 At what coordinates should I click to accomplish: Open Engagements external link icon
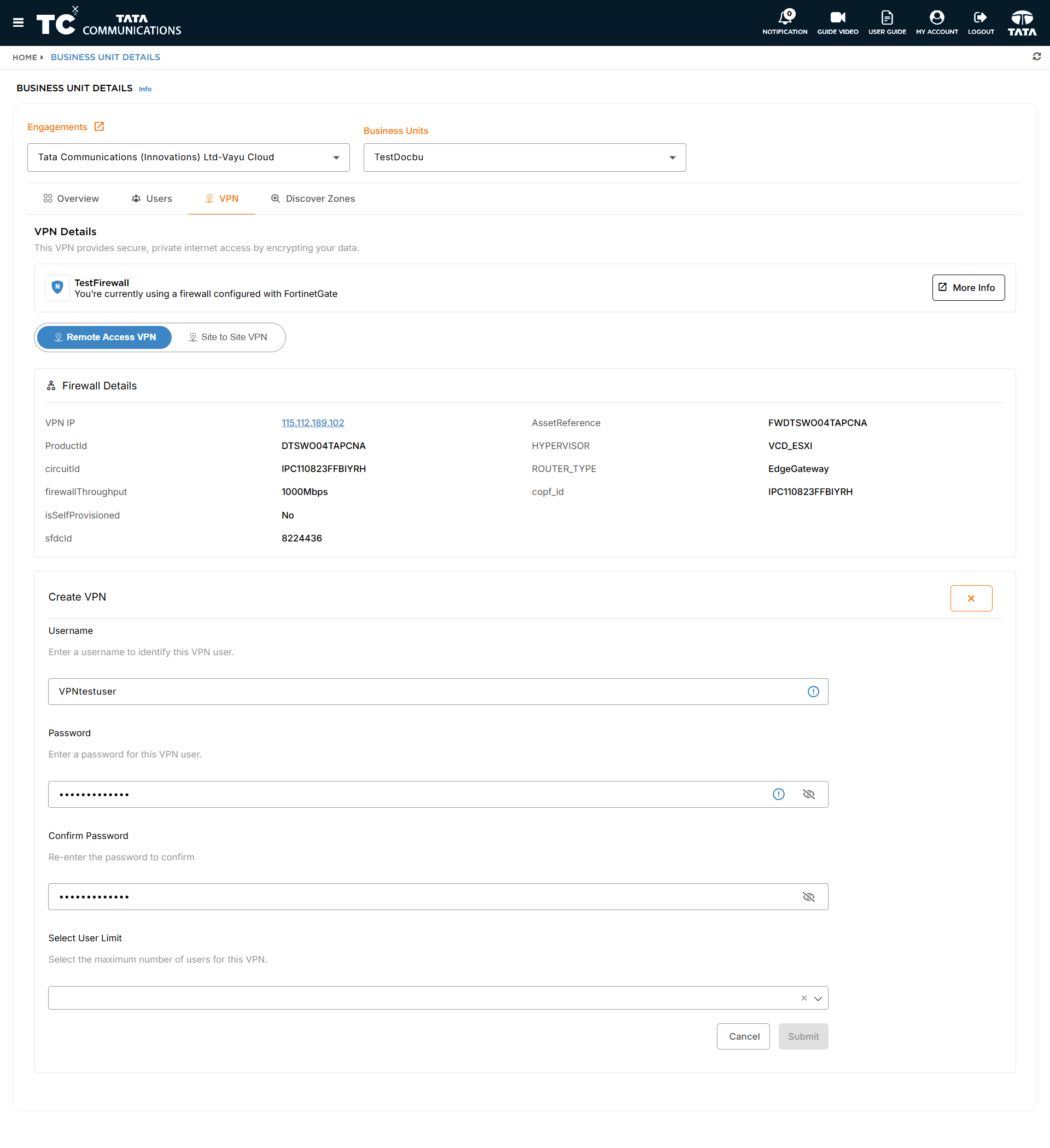pos(99,126)
